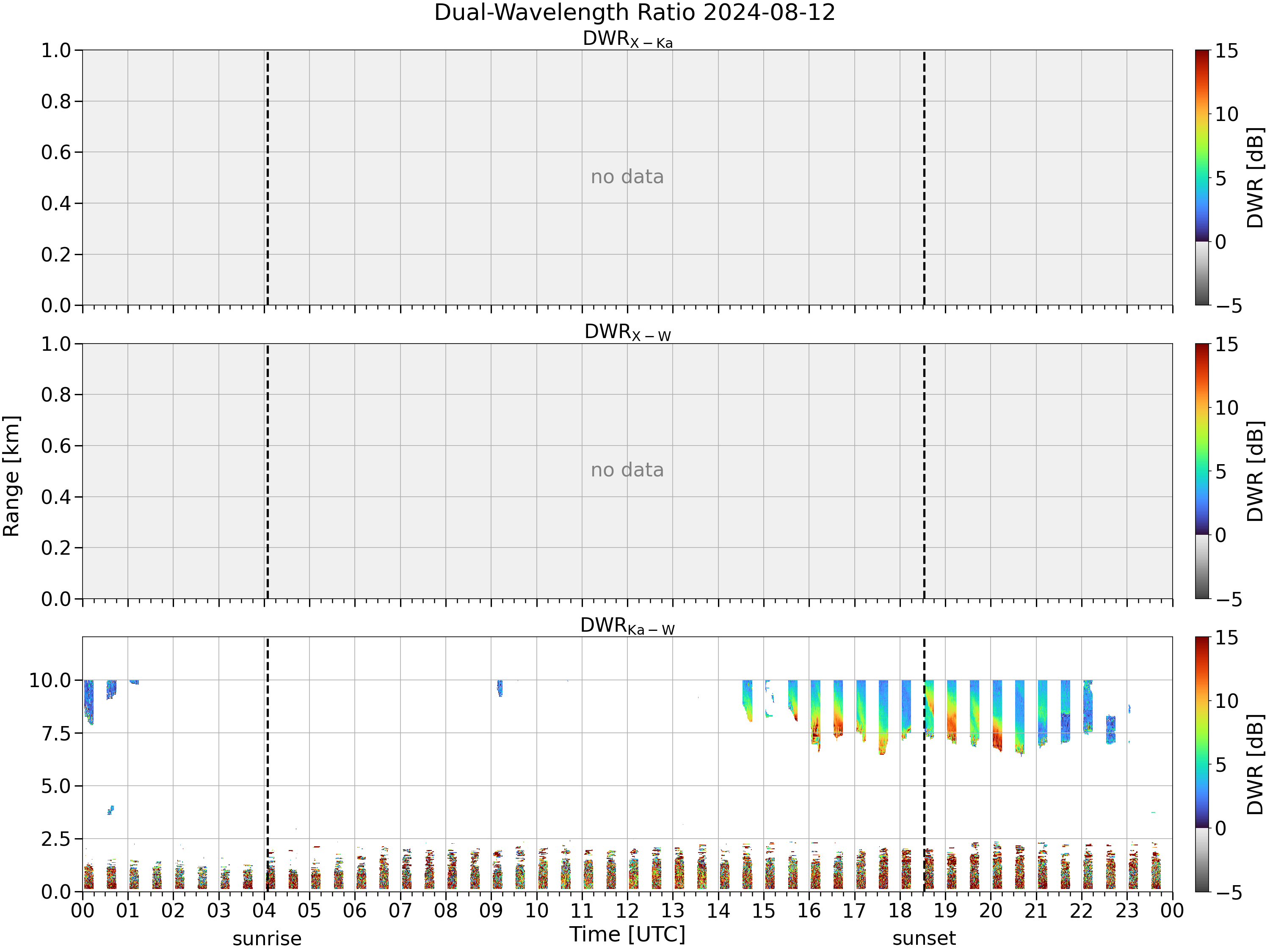Click the bottom colorbar of the Ka-W panel
1270x952 pixels.
[1202, 765]
